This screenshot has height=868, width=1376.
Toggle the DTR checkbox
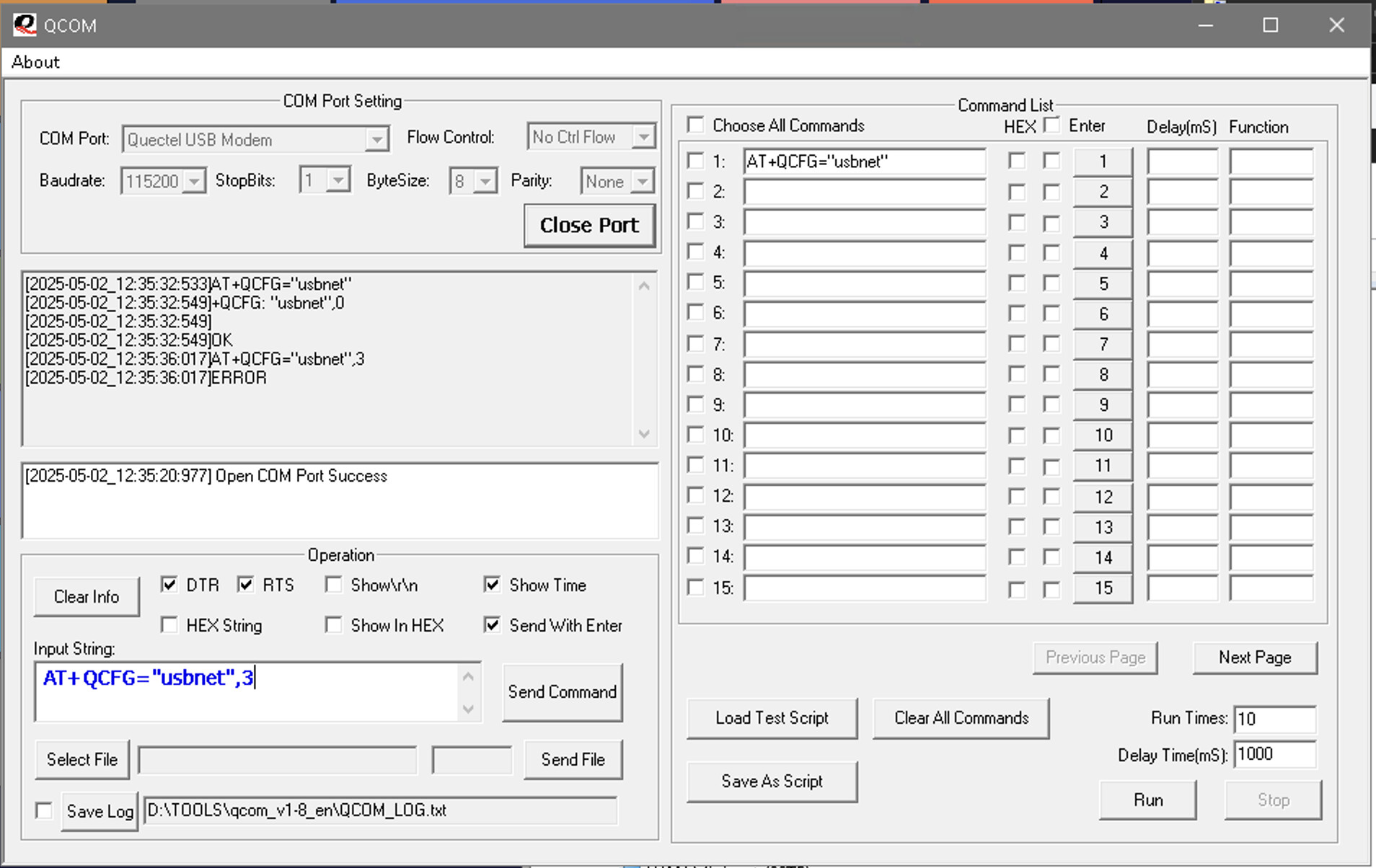[169, 585]
